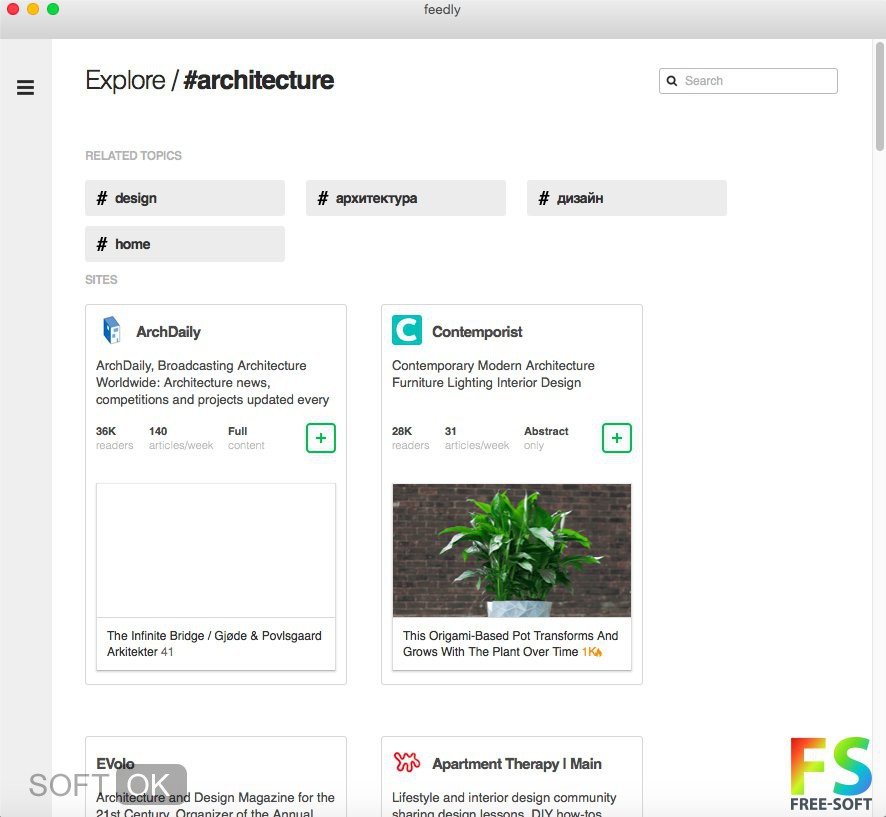Open The Infinite Bridge article link
886x817 pixels.
pos(214,644)
